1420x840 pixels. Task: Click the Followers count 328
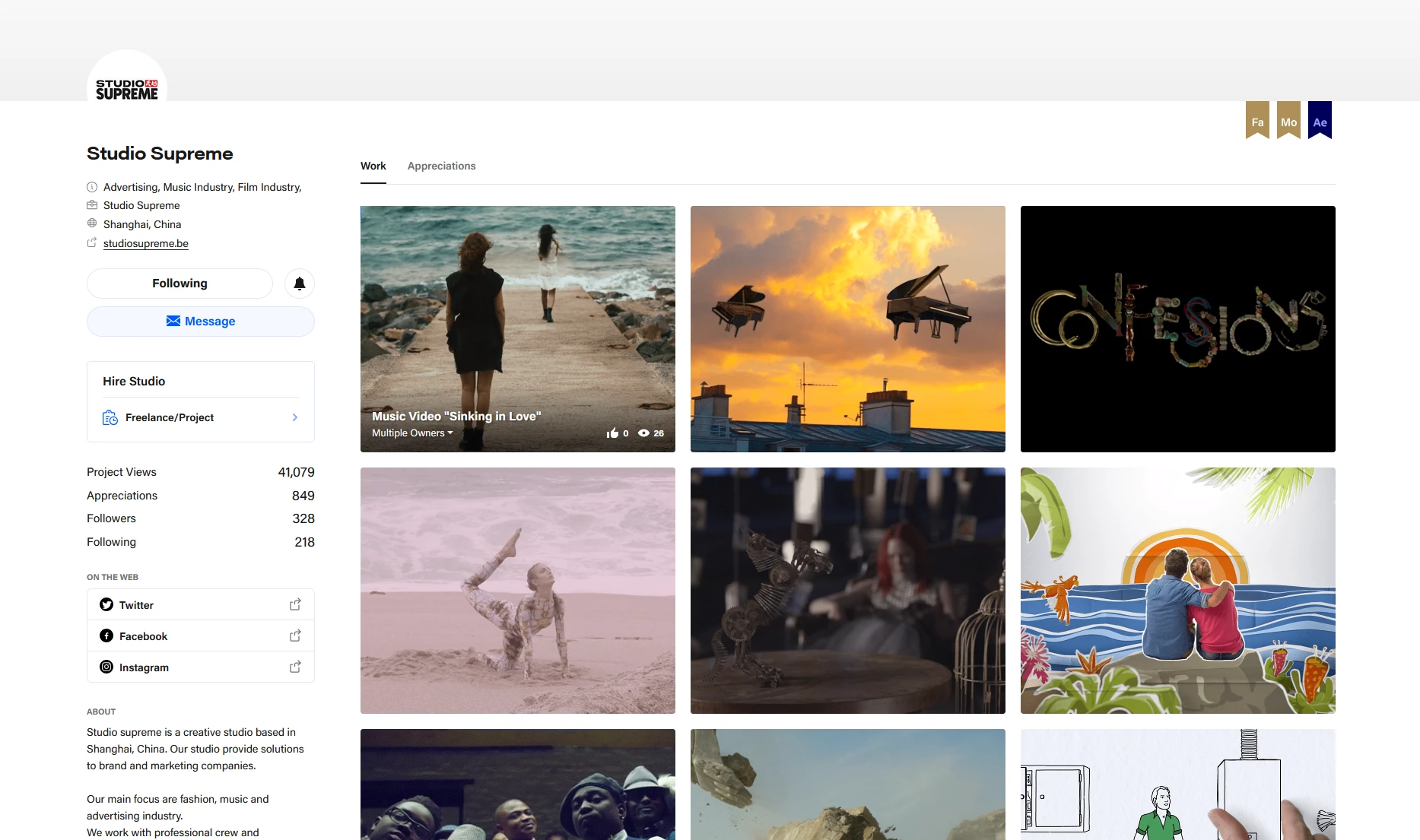[x=303, y=518]
